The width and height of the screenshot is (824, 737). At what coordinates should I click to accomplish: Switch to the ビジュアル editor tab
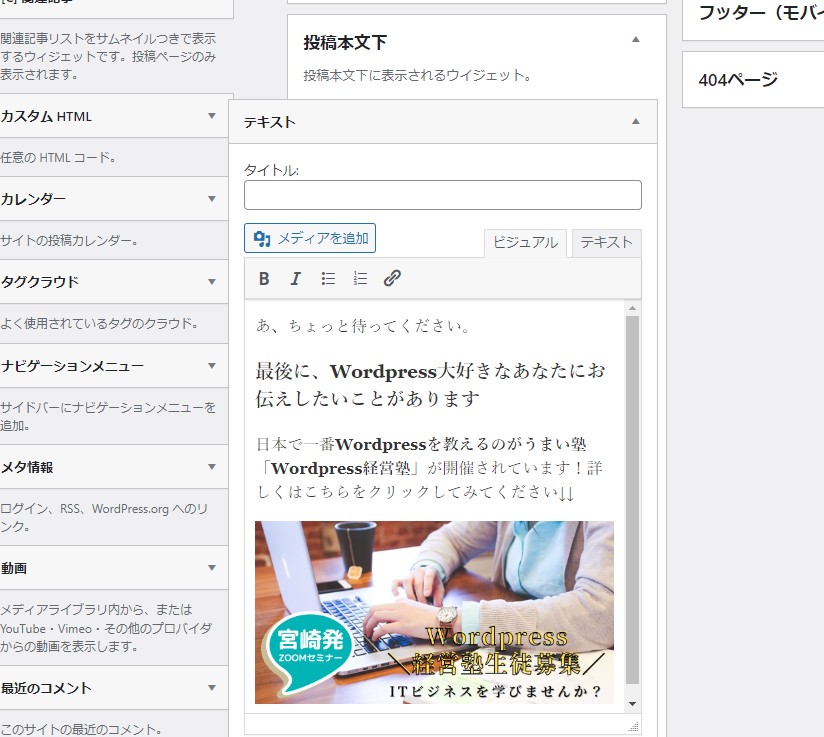(x=525, y=243)
